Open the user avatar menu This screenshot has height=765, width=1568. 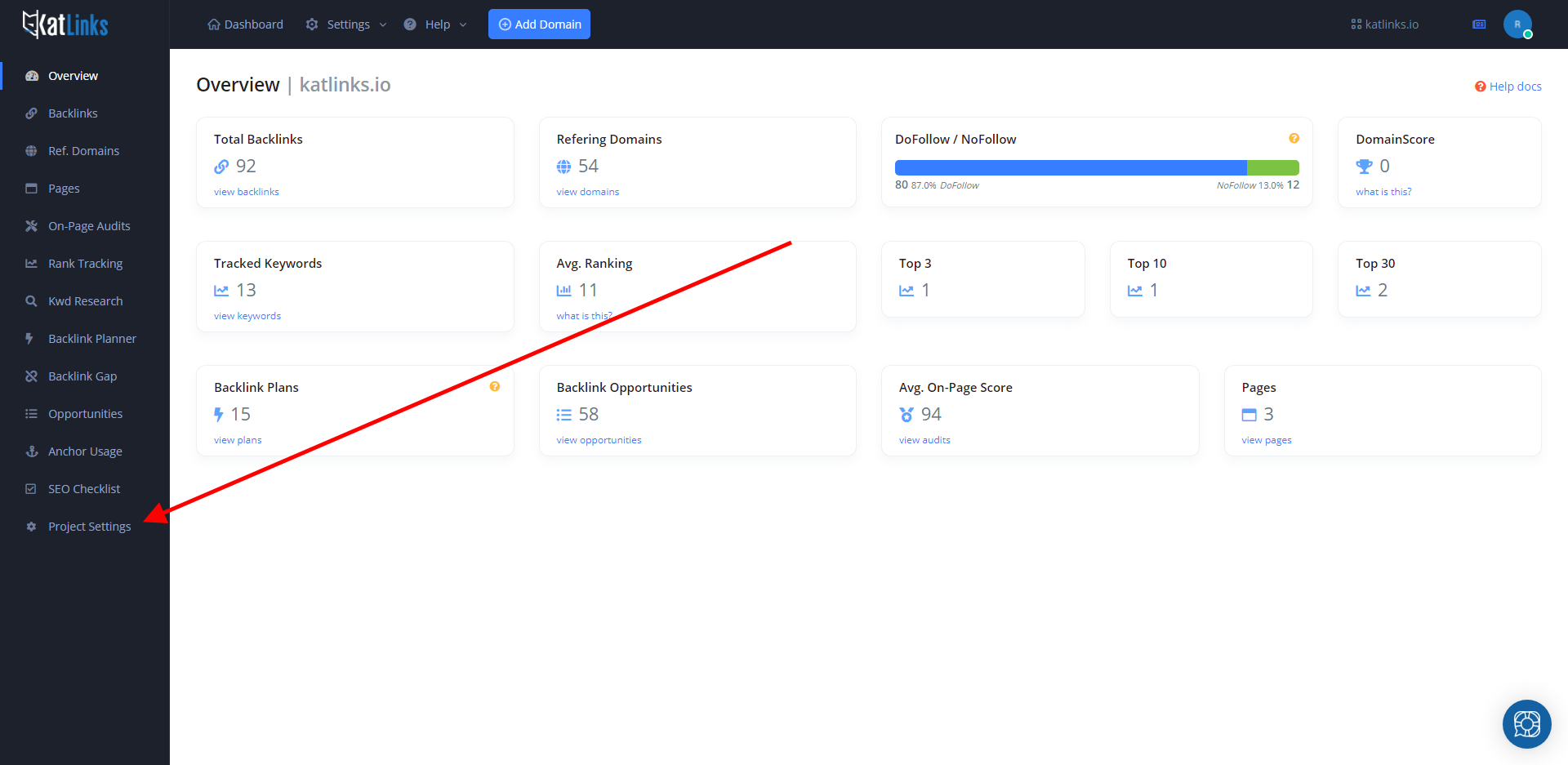pyautogui.click(x=1517, y=24)
